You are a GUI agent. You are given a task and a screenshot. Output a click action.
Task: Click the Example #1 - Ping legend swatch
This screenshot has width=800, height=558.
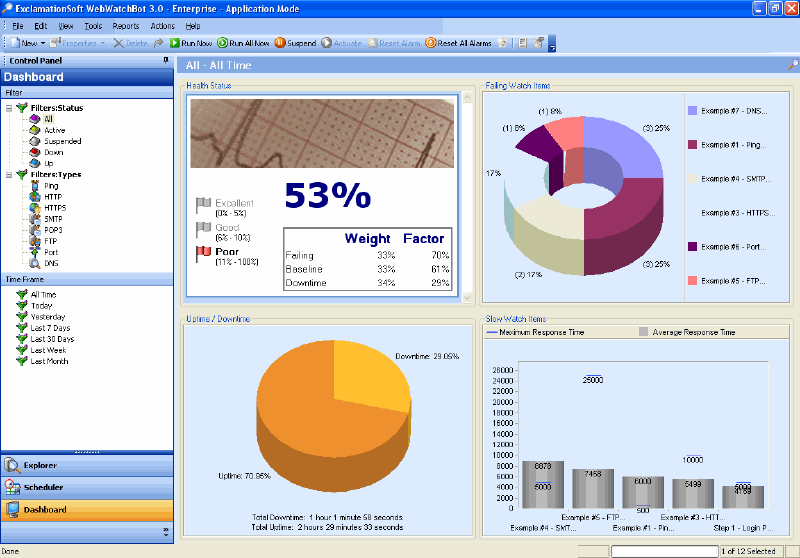pyautogui.click(x=692, y=145)
